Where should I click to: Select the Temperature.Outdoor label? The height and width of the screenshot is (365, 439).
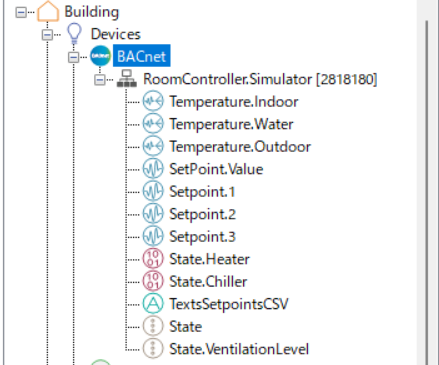coord(240,147)
